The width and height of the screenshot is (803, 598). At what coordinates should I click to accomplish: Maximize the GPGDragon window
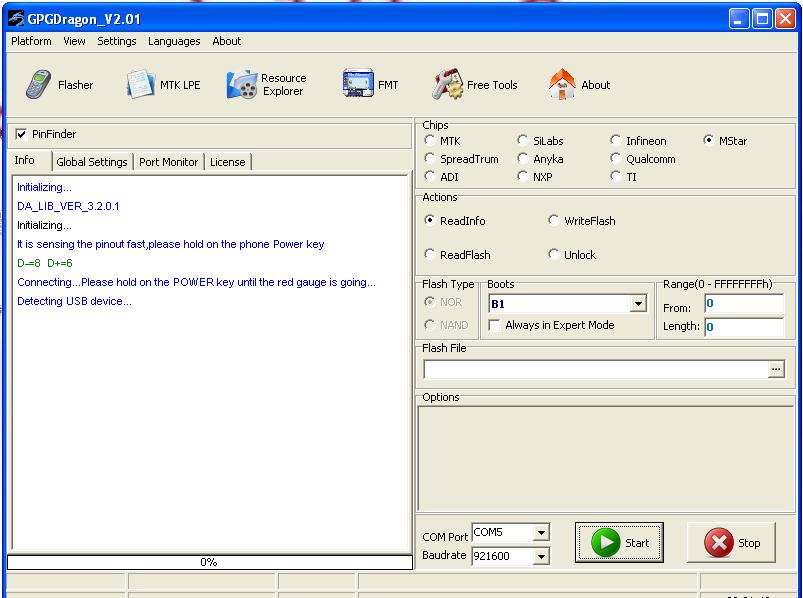(x=762, y=19)
